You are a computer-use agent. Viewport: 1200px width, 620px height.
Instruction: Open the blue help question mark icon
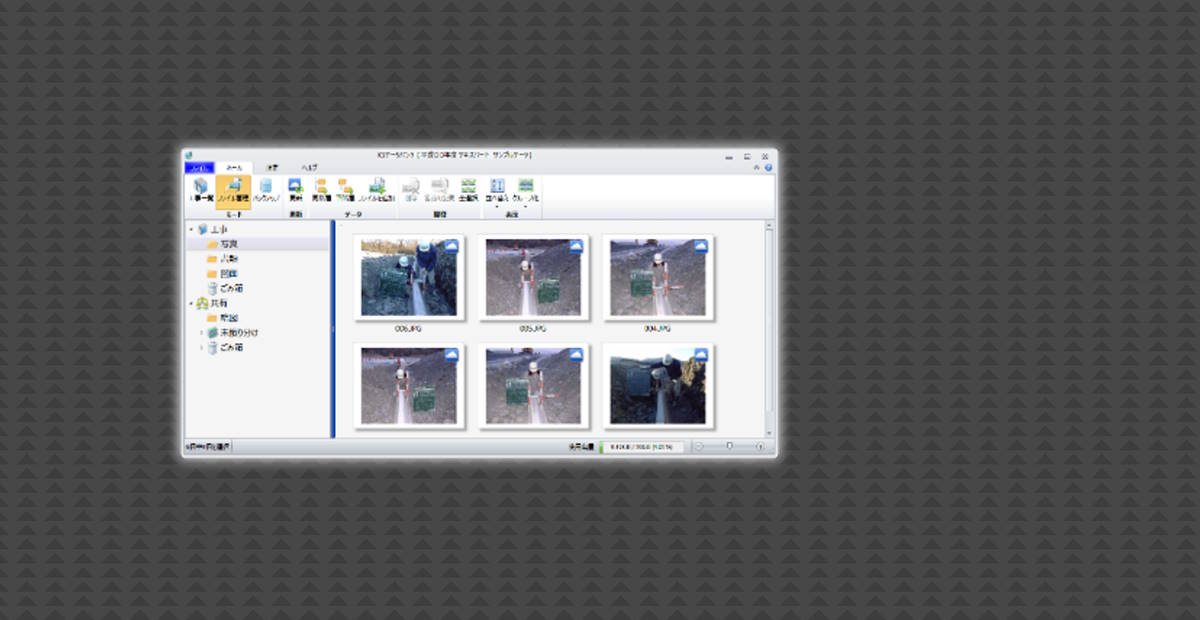768,167
